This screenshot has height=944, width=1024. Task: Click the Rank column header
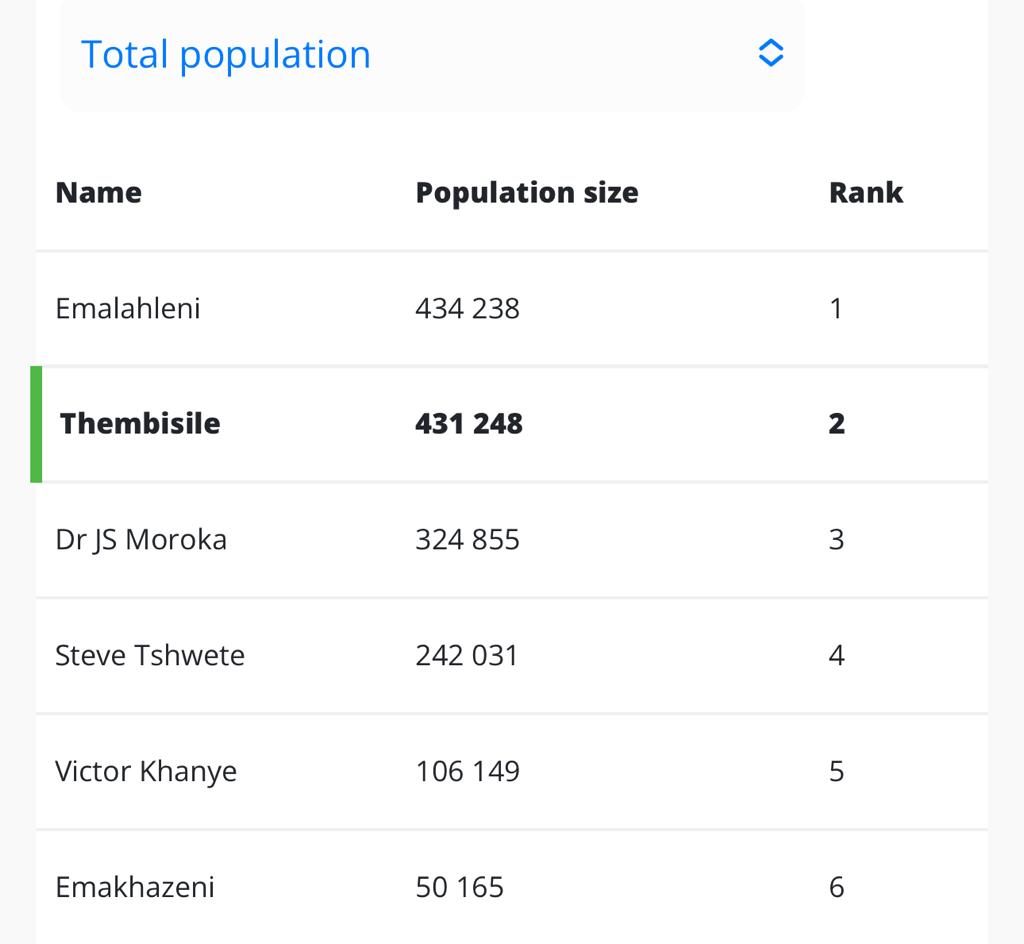point(865,192)
